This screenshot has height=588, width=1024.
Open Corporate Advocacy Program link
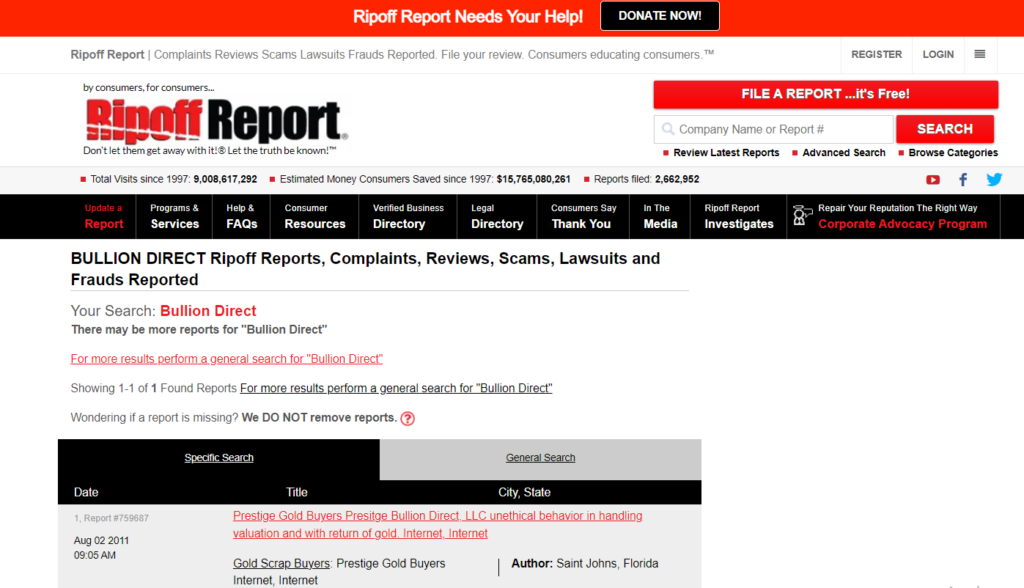pyautogui.click(x=903, y=224)
